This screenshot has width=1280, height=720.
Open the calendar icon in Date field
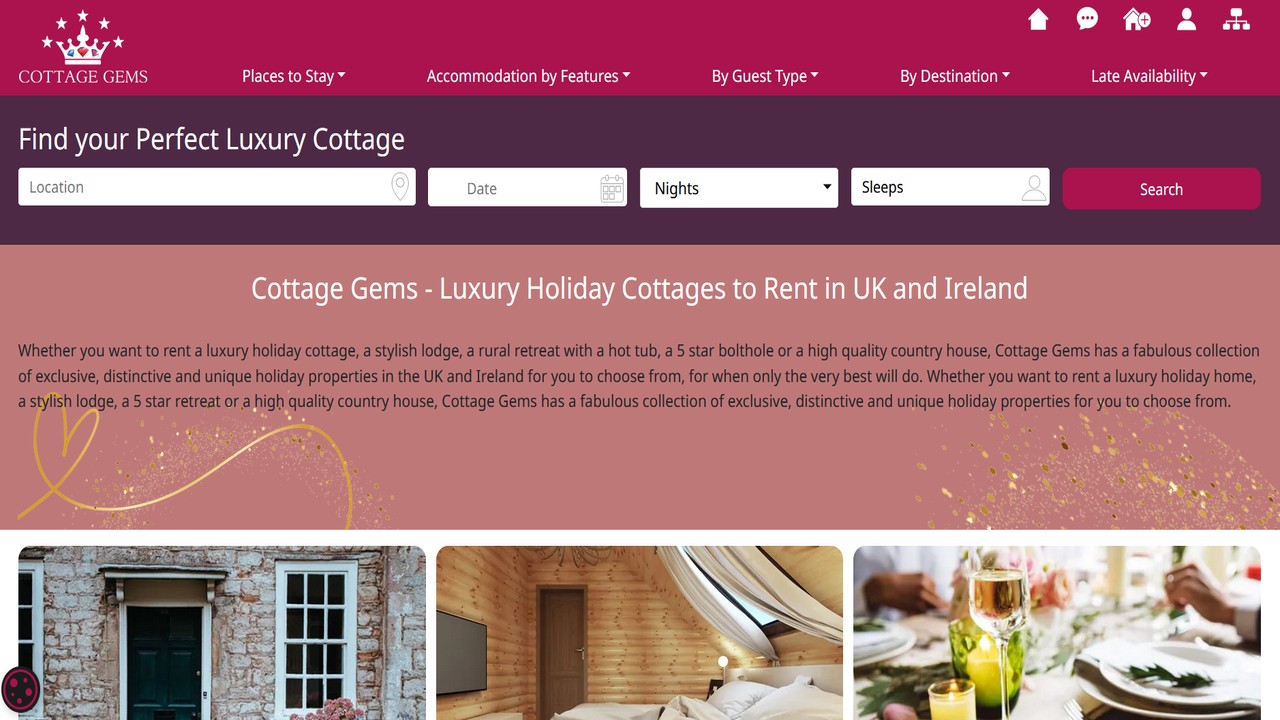[x=612, y=188]
